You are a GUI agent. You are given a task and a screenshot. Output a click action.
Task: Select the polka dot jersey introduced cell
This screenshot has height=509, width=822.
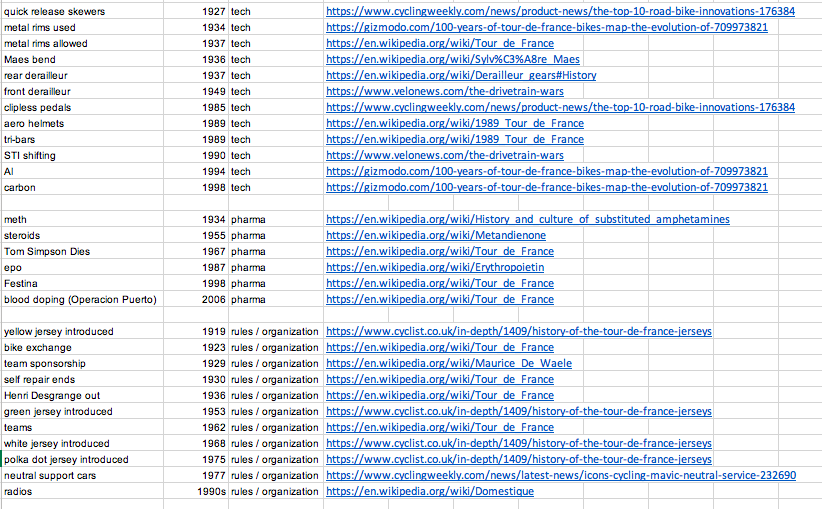pos(82,459)
